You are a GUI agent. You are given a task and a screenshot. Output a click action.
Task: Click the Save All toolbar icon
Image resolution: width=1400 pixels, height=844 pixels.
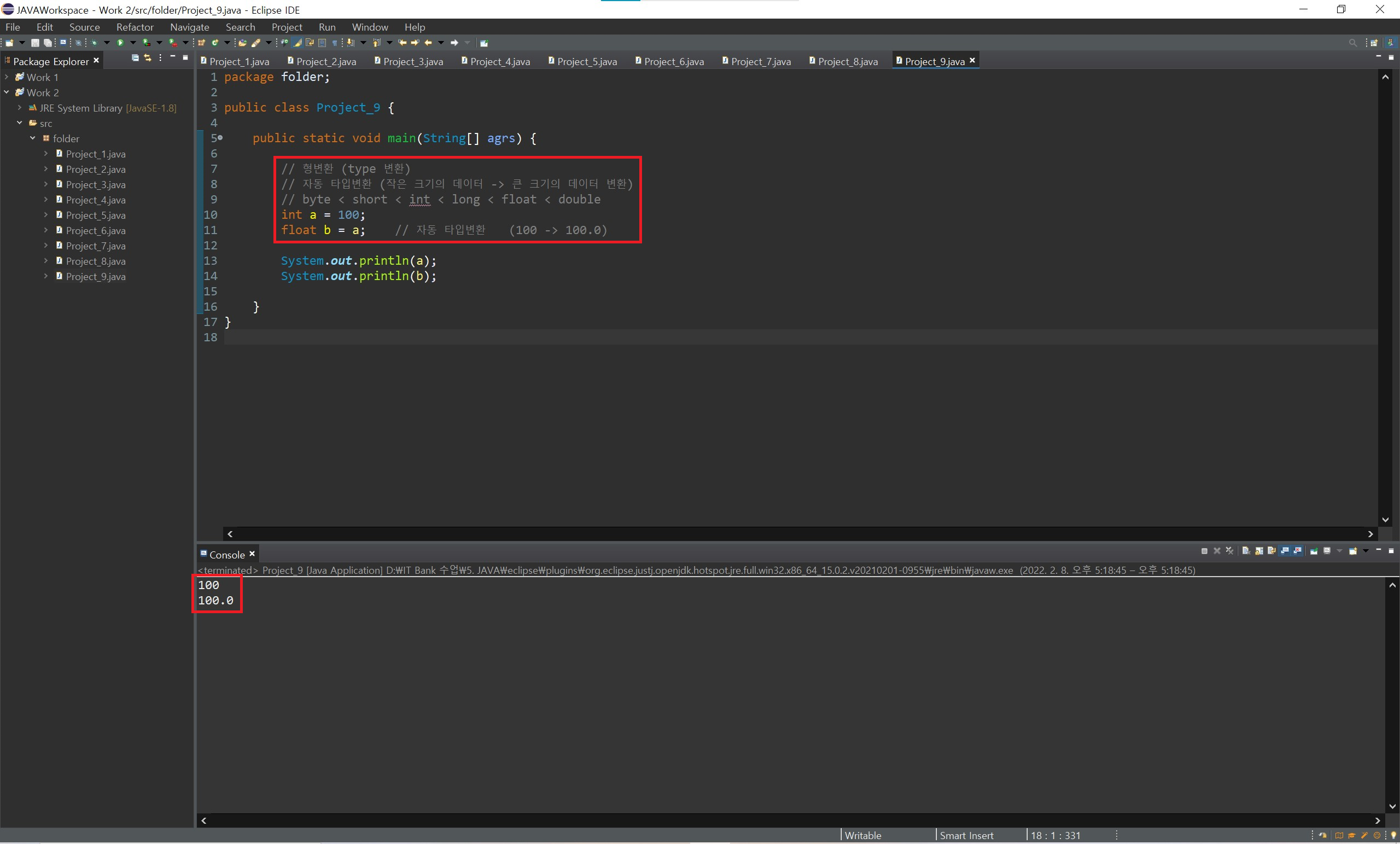[48, 43]
